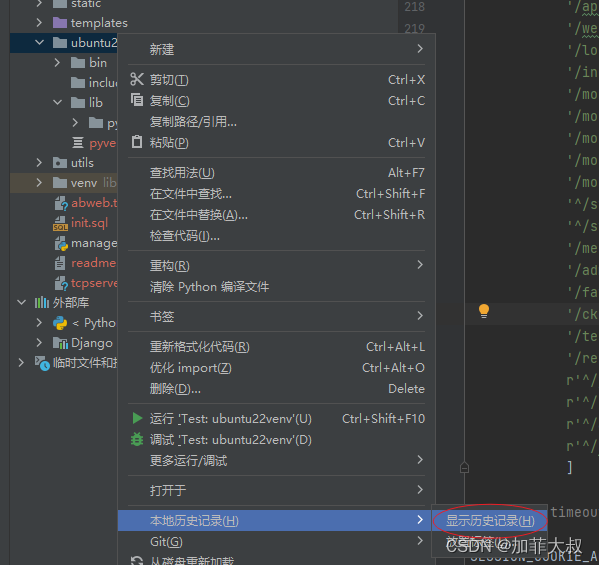Click line number 218 in gutter
The image size is (599, 565).
pos(414,6)
